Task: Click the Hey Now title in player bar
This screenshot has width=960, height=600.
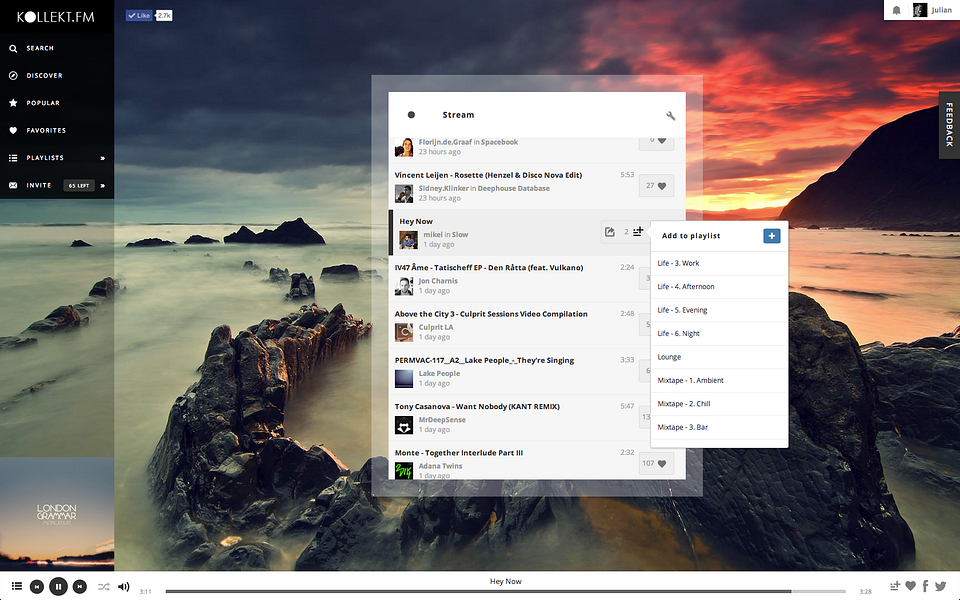Action: click(506, 581)
